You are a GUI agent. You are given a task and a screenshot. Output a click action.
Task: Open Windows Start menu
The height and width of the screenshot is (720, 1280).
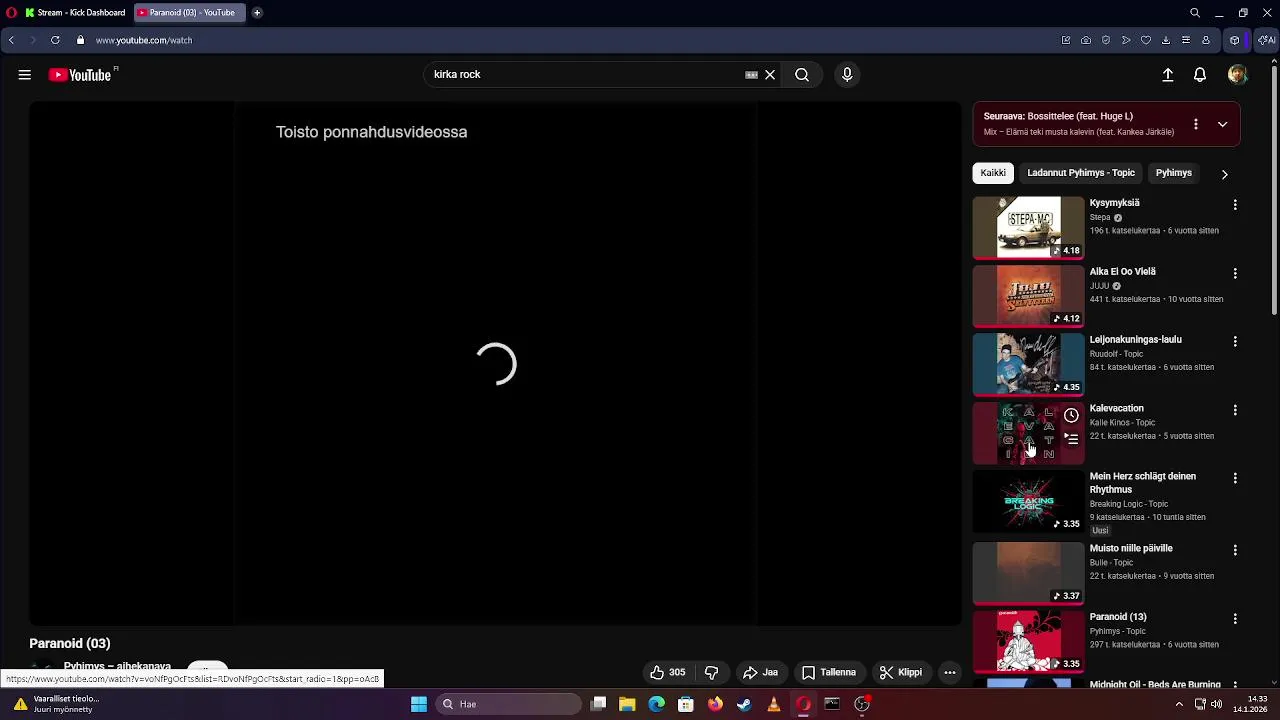[x=419, y=704]
